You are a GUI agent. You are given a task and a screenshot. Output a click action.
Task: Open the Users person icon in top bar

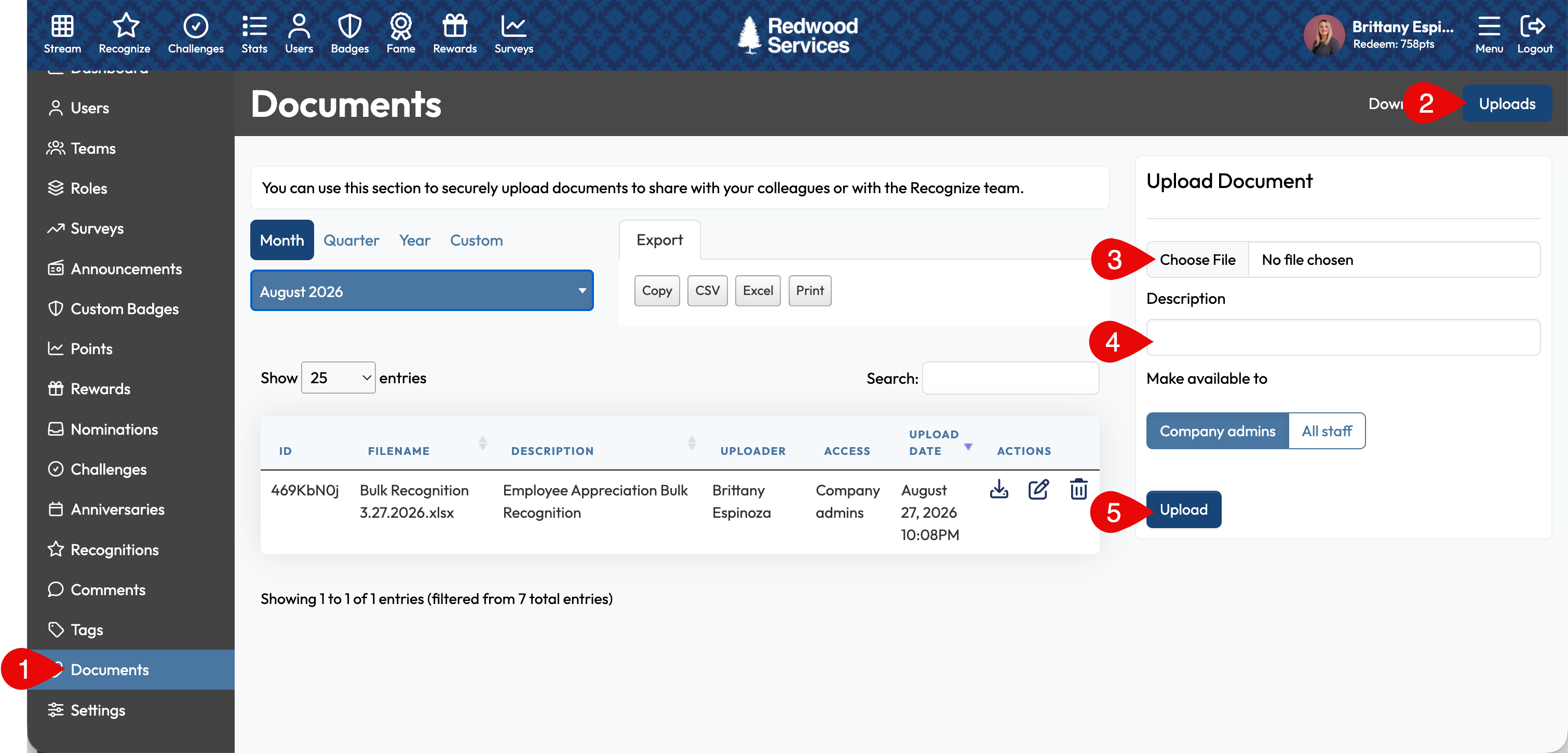(299, 26)
